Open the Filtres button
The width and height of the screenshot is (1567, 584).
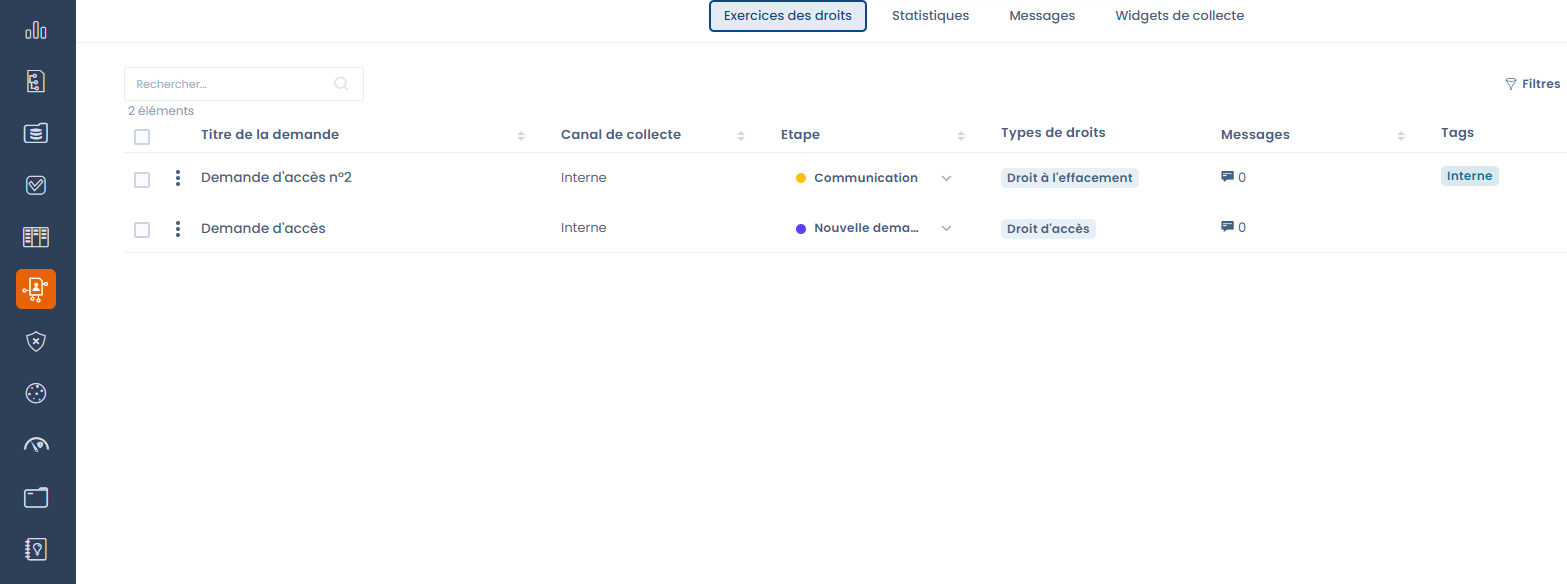pyautogui.click(x=1532, y=84)
